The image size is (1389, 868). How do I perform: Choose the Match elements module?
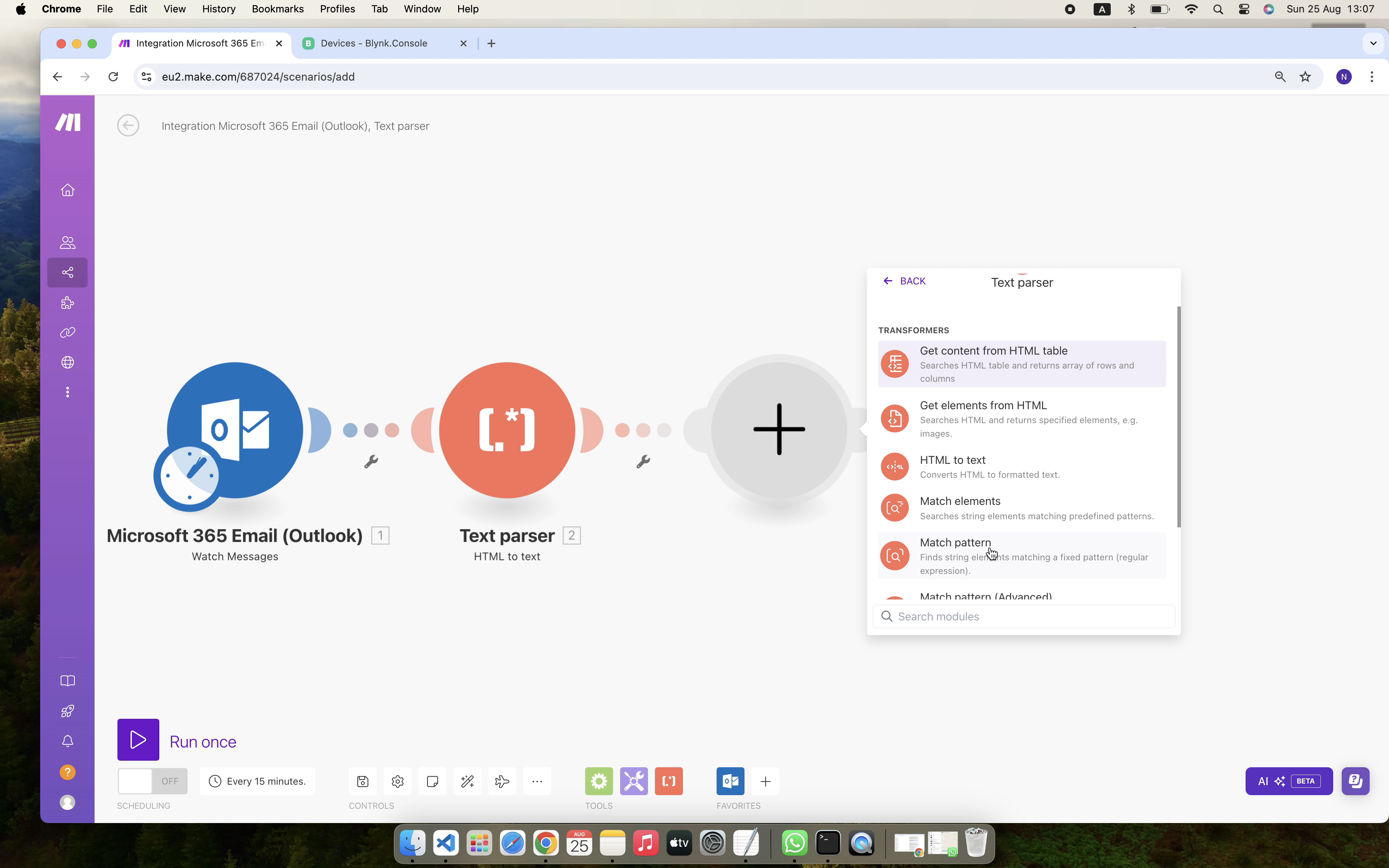click(1022, 508)
